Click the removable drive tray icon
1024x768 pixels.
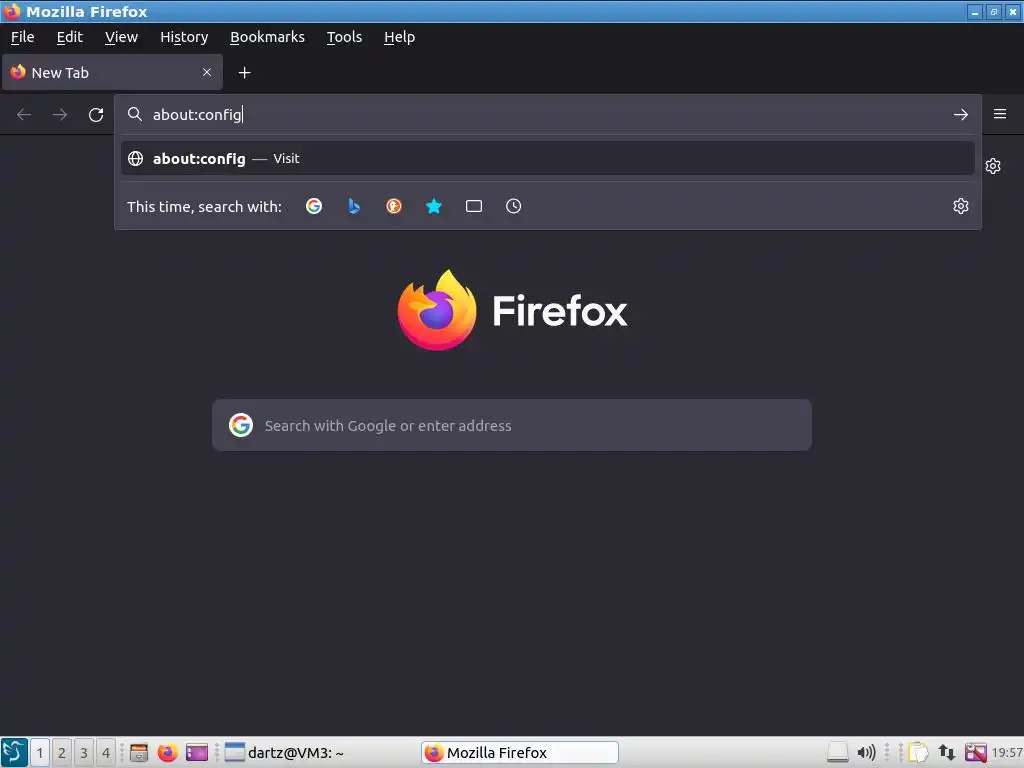(x=838, y=752)
